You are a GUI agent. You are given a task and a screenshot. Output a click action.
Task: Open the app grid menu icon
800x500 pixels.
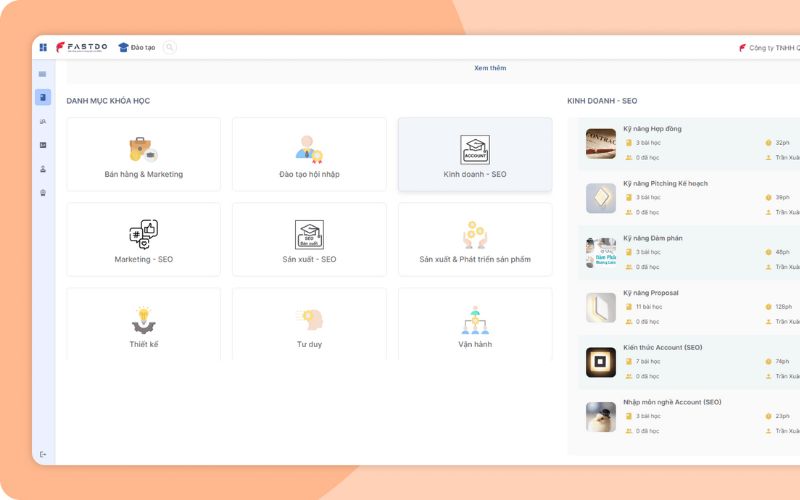pyautogui.click(x=43, y=47)
